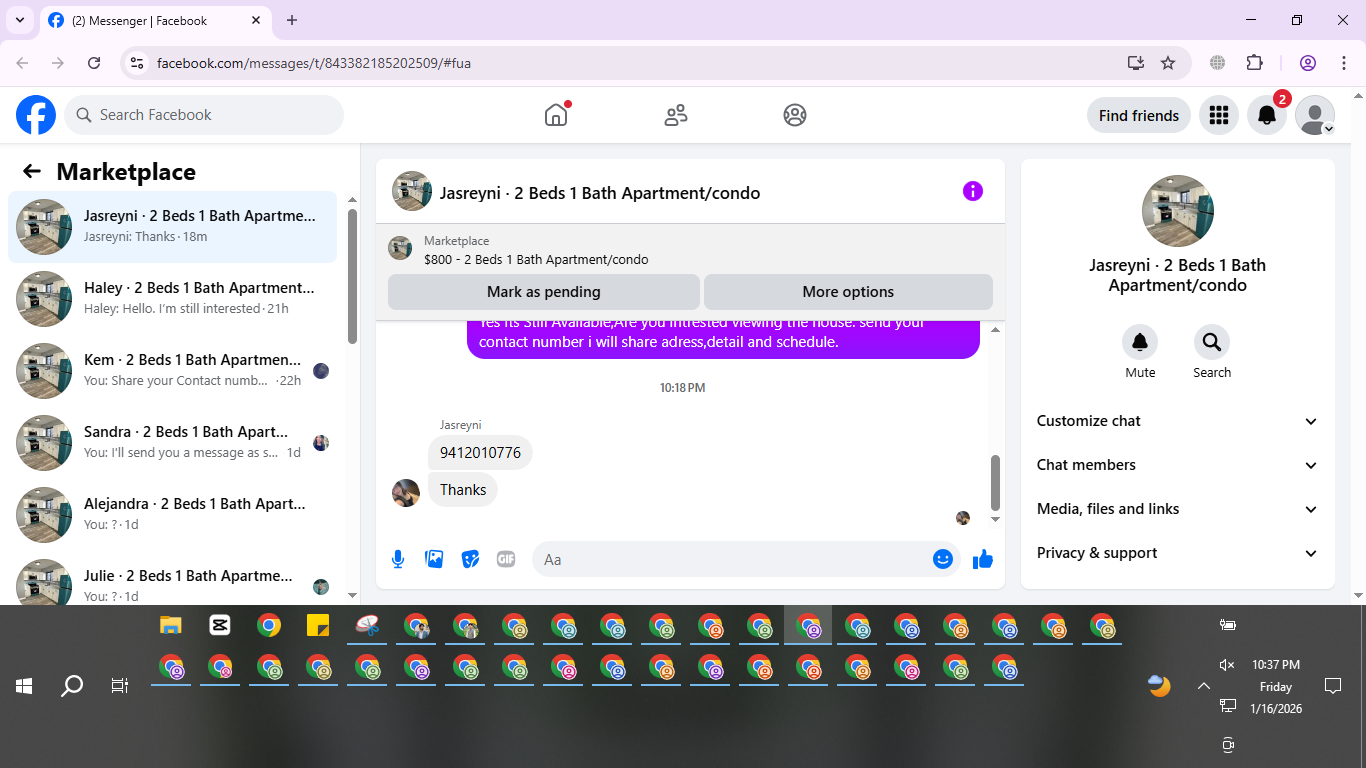Open Jasreyni conversation in list
This screenshot has height=768, width=1366.
coord(173,227)
